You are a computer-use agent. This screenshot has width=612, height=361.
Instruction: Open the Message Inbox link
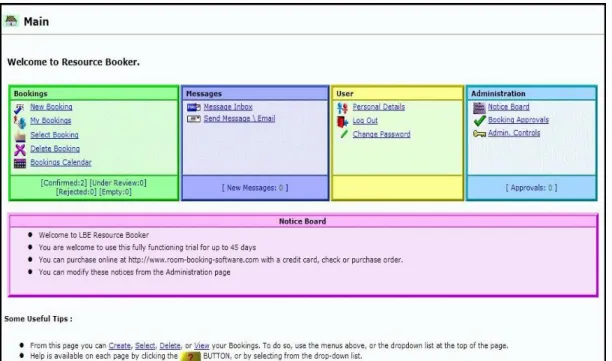(x=228, y=107)
